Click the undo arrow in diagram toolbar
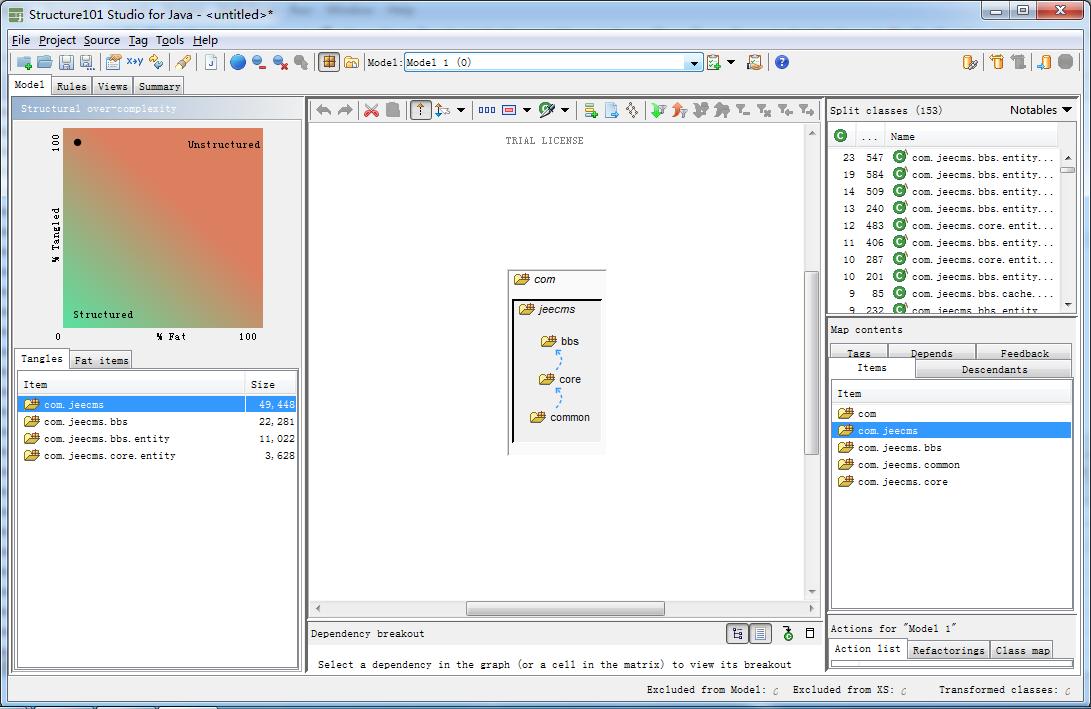 (x=323, y=110)
